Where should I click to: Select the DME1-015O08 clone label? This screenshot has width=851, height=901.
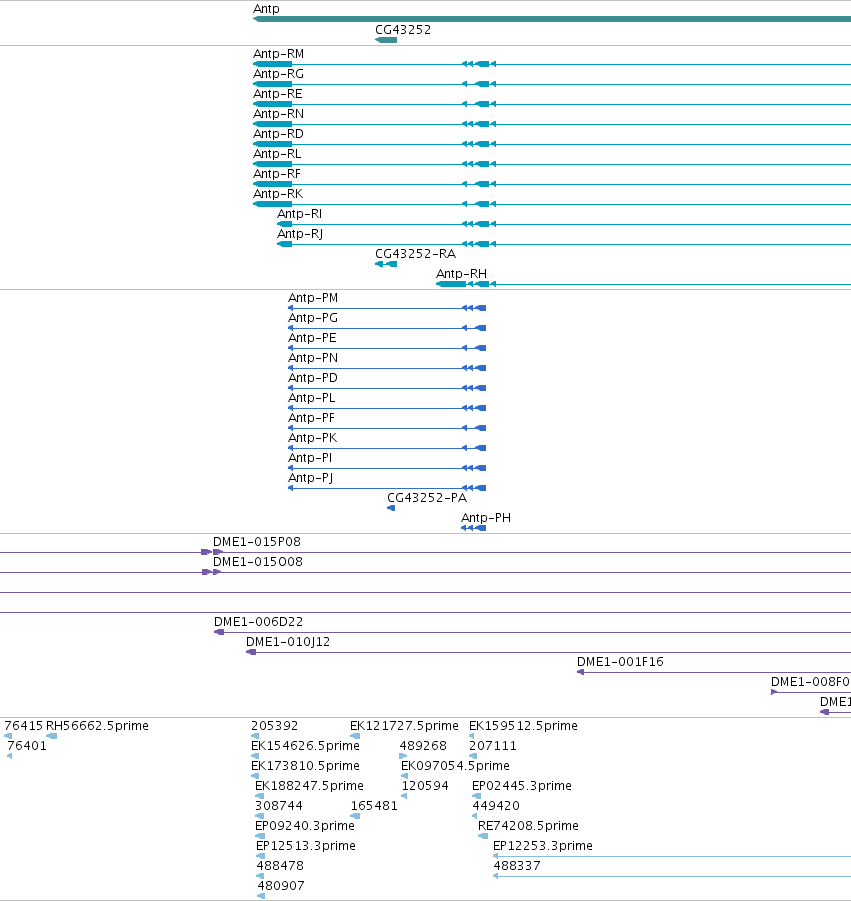(258, 562)
